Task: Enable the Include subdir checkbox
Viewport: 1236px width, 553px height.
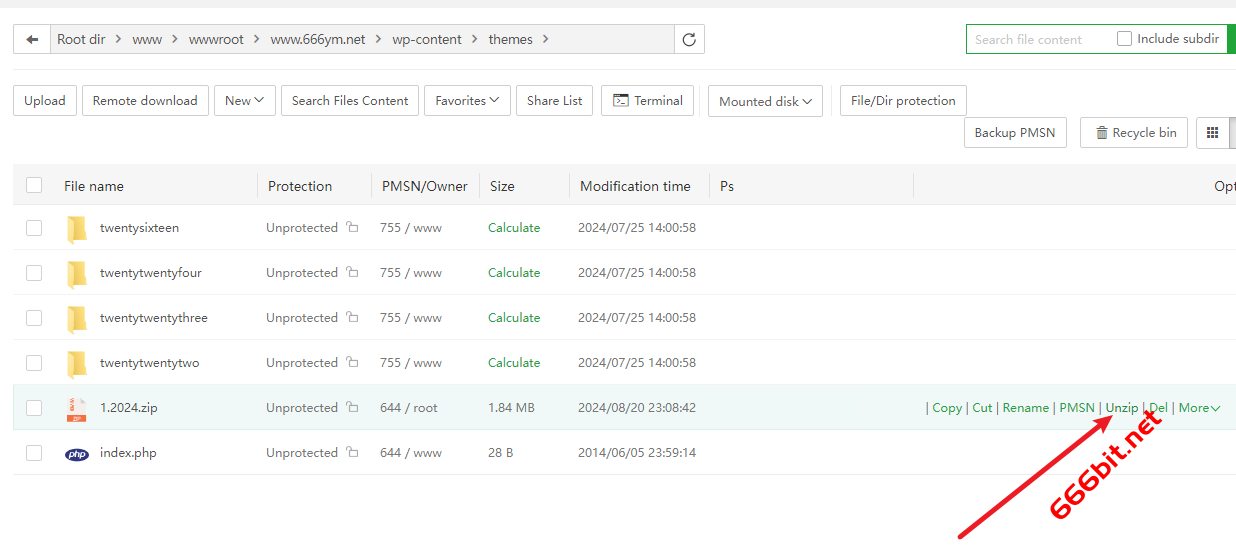Action: pos(1124,39)
